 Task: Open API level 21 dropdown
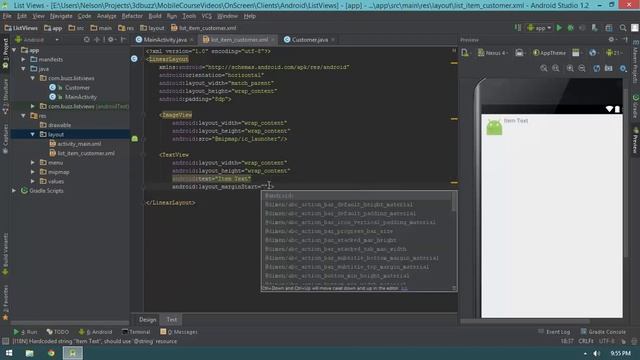[x=613, y=53]
